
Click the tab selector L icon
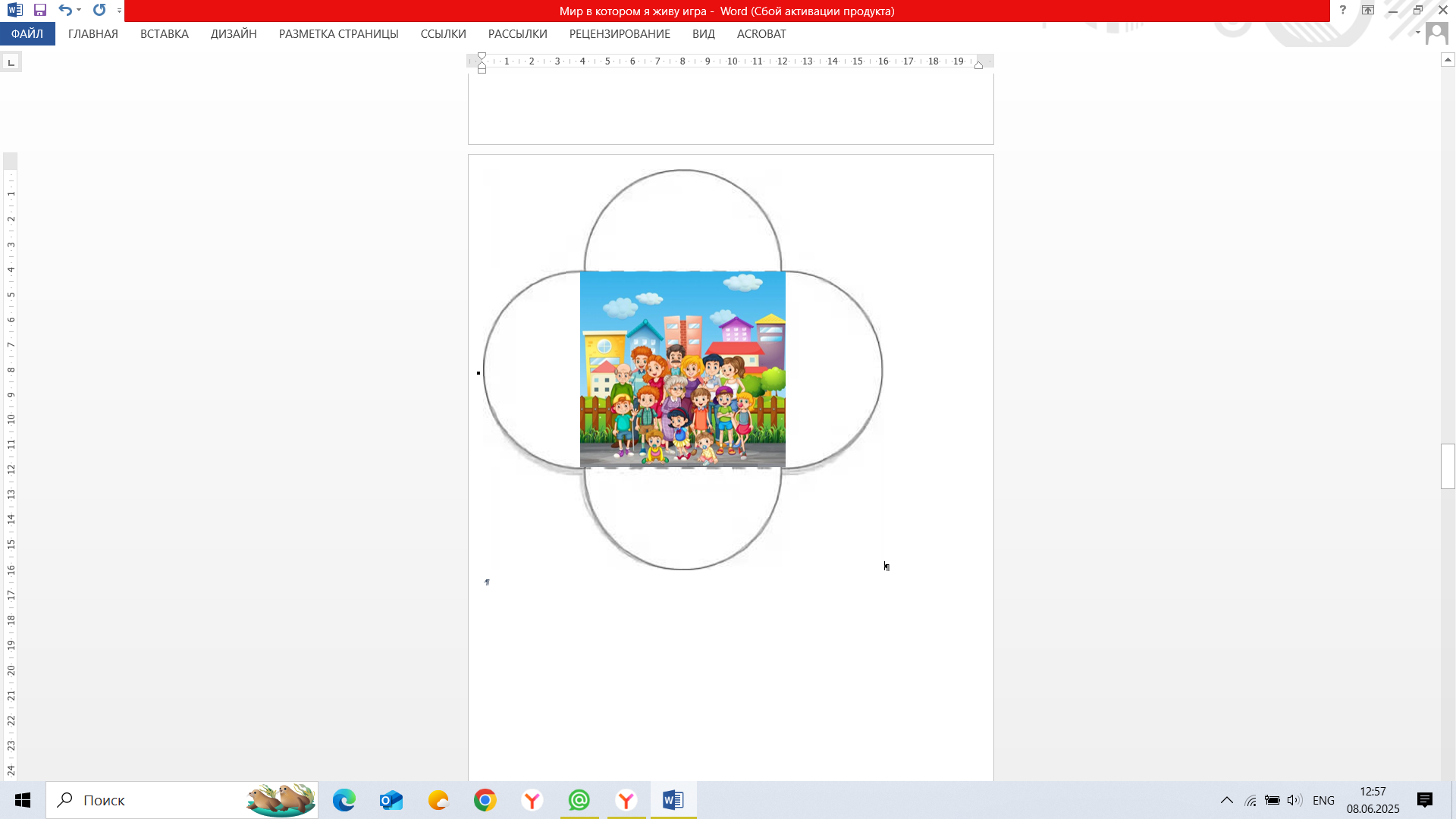(11, 62)
